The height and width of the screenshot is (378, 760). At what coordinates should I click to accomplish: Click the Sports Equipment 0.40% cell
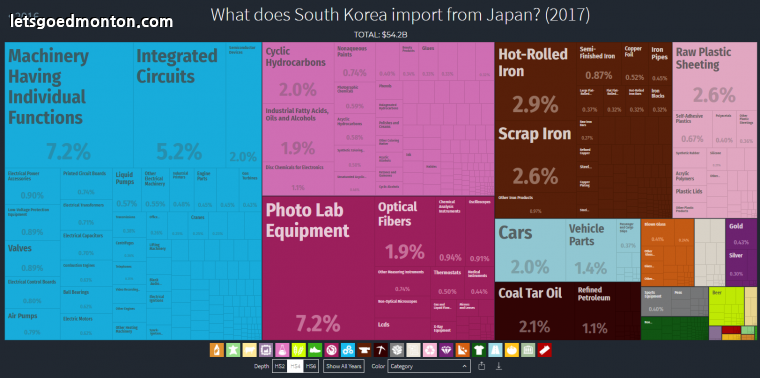657,301
